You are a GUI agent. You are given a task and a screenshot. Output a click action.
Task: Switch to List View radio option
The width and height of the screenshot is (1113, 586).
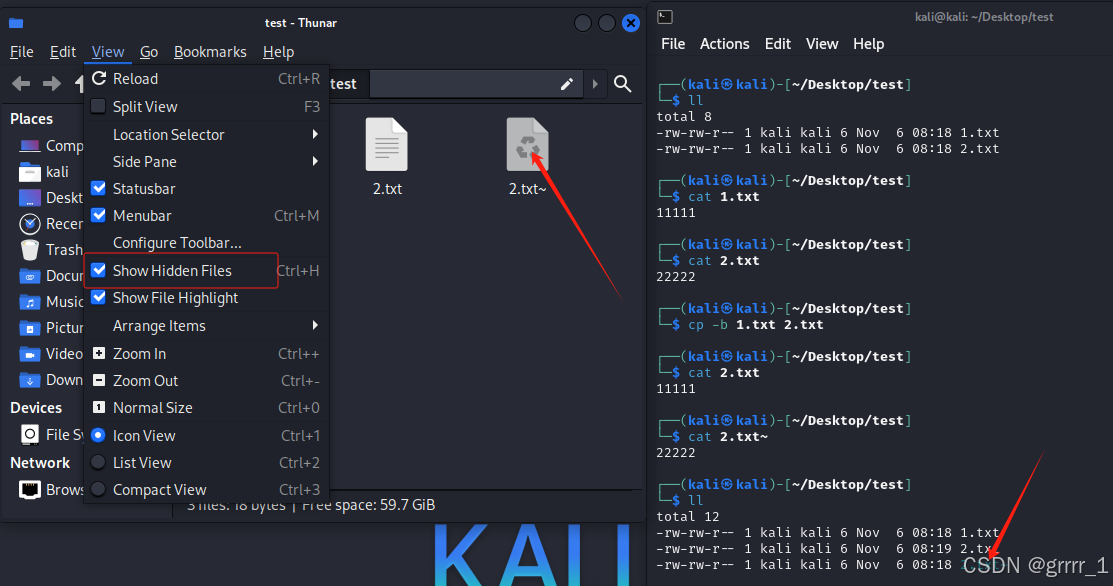(x=99, y=463)
